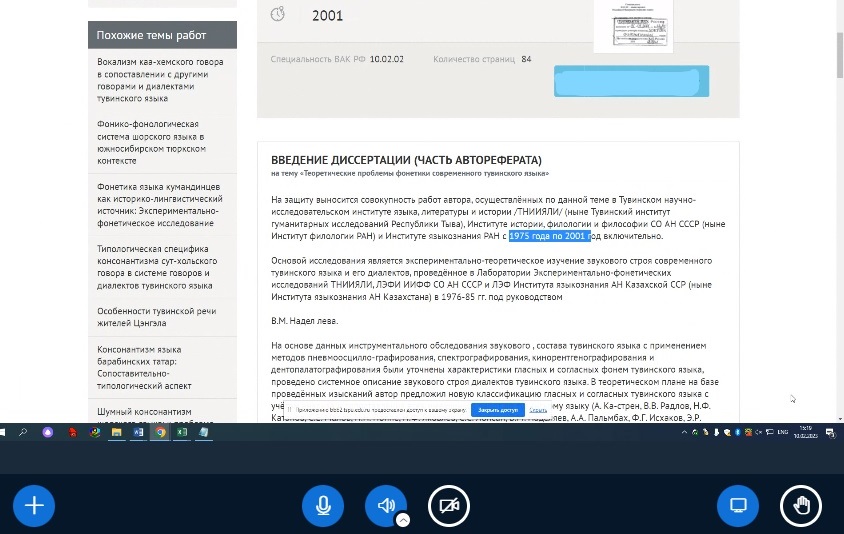Screen dimensions: 844x534
Task: Switch to Google Chrome in the taskbar
Action: click(x=160, y=432)
